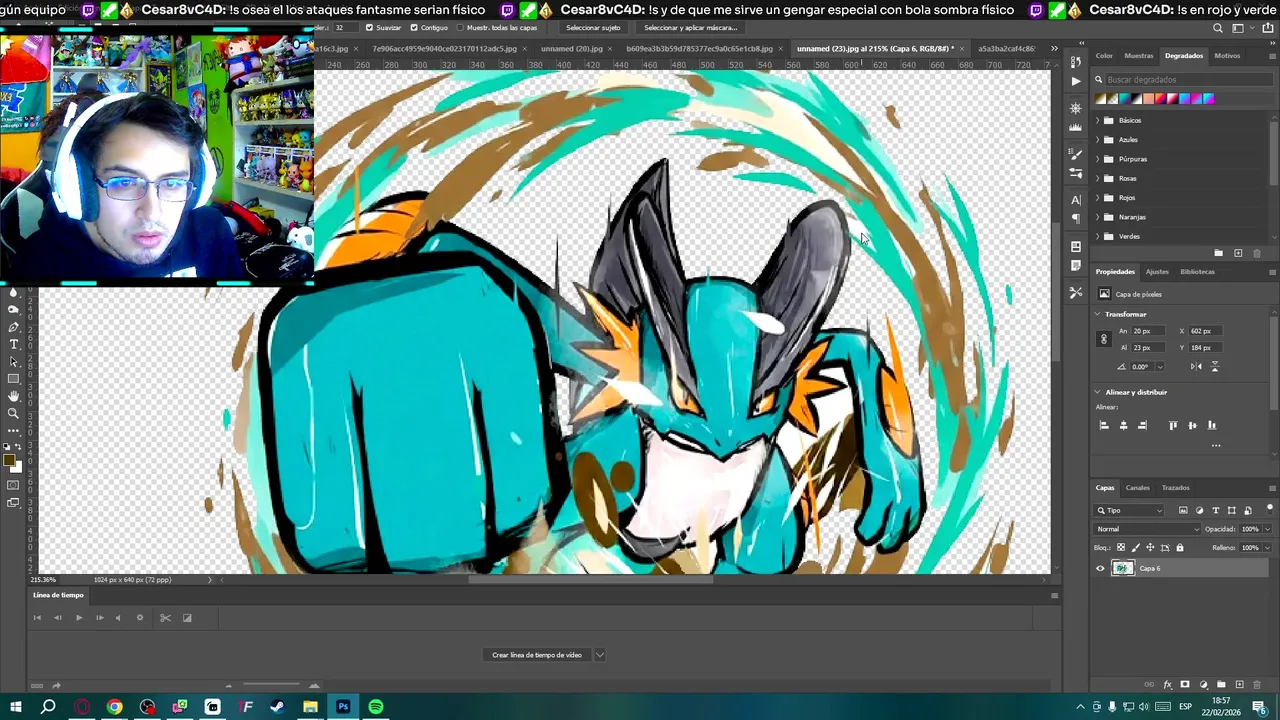The width and height of the screenshot is (1280, 720).
Task: Toggle the layer filtering switch
Action: [1269, 509]
